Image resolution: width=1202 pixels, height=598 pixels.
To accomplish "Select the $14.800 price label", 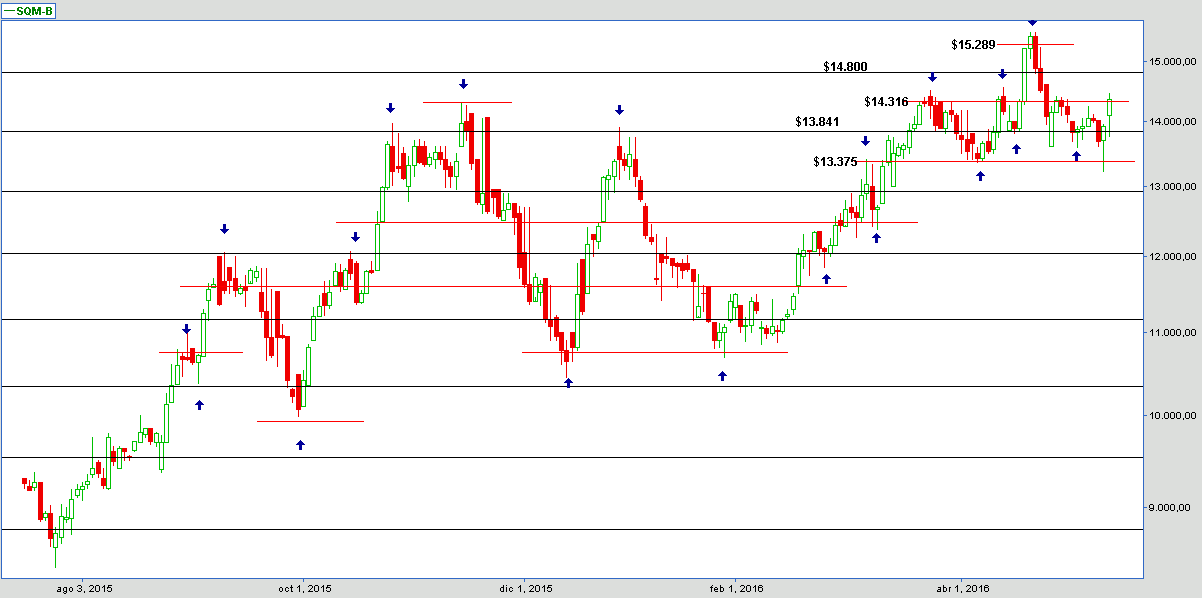I will (x=845, y=67).
